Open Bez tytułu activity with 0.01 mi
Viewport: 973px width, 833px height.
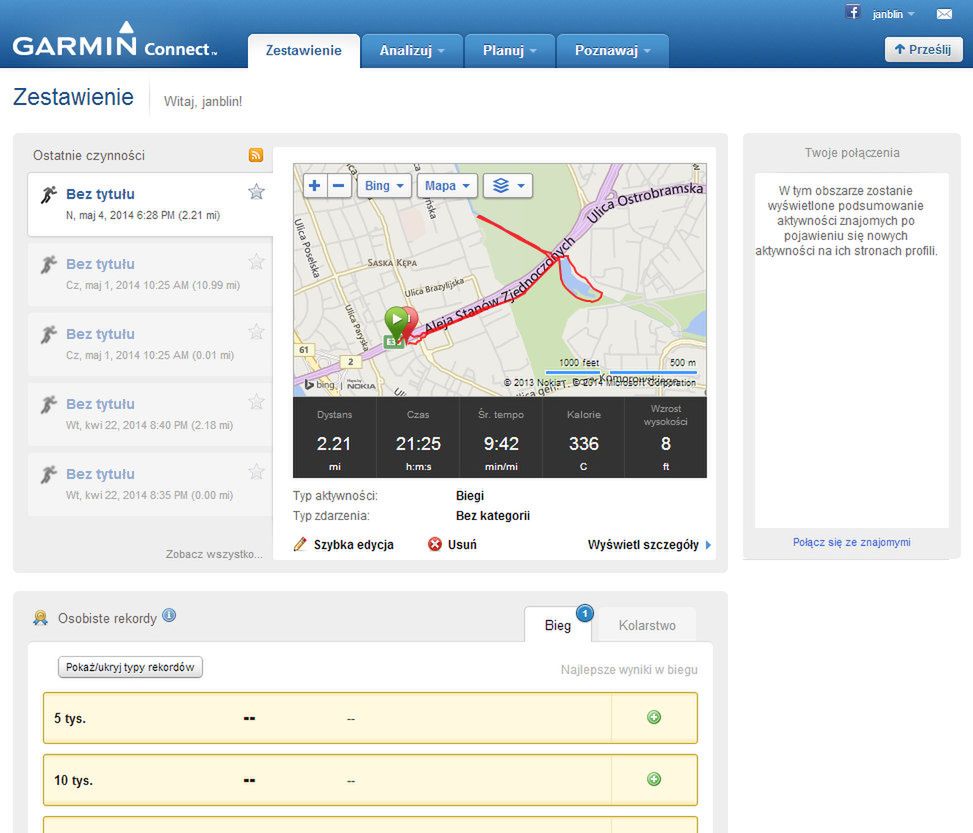(100, 335)
